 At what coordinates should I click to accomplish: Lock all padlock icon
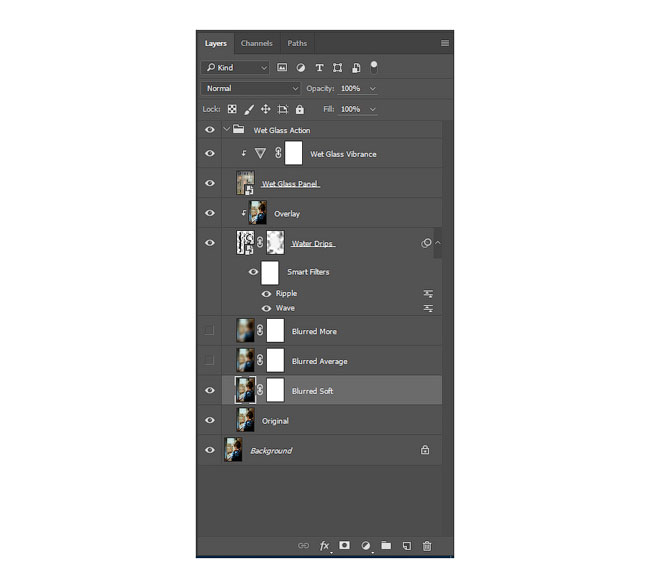pos(299,109)
